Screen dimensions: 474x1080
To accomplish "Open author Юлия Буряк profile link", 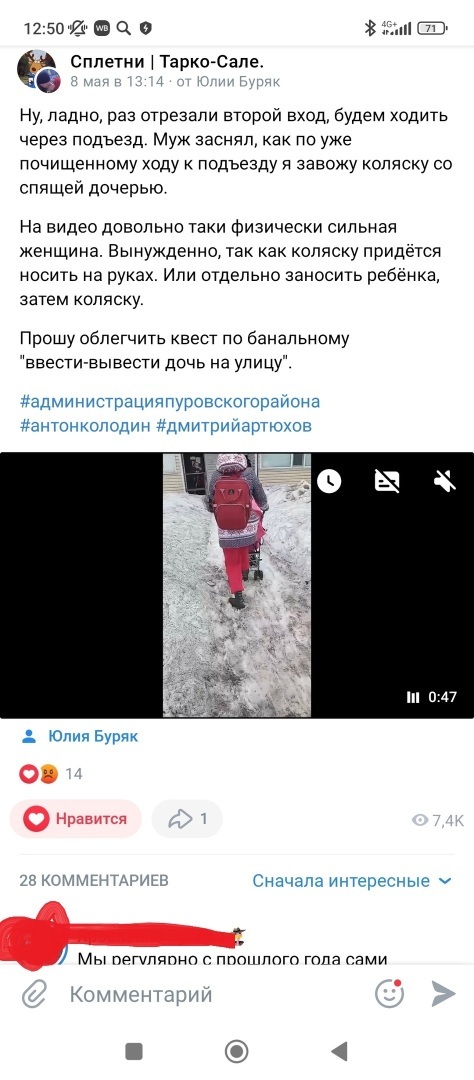I will click(x=93, y=736).
